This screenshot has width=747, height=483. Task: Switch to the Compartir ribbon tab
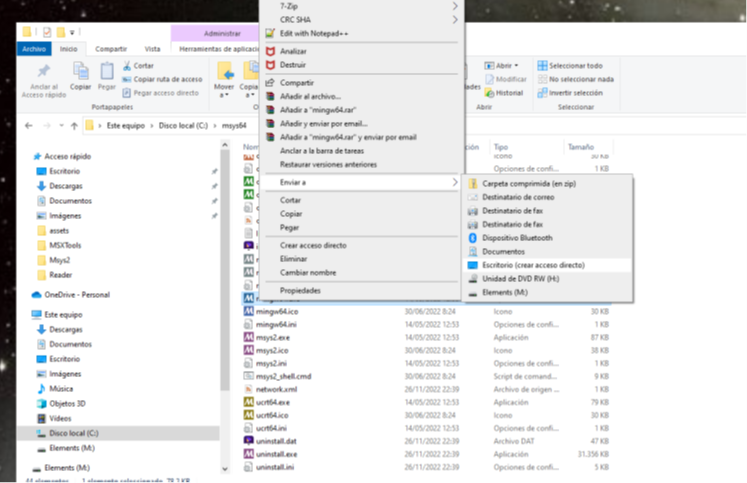click(111, 48)
